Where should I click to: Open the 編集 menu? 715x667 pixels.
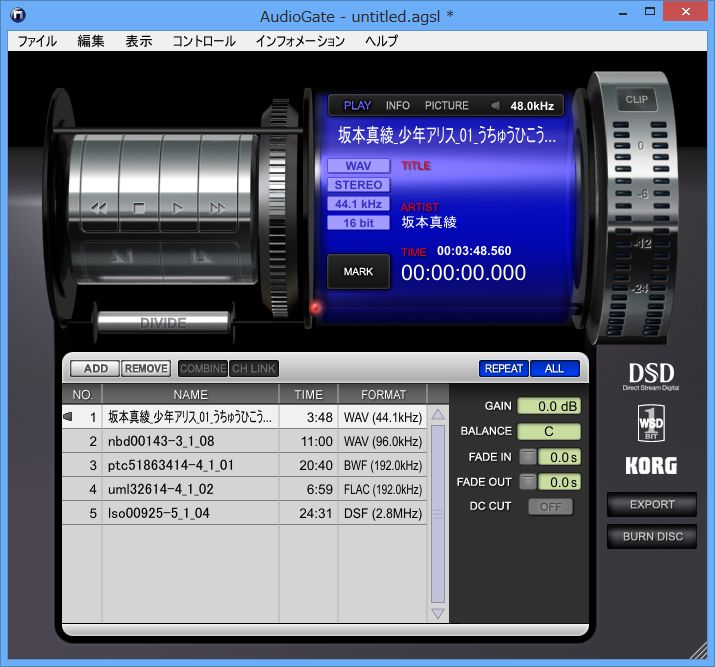(x=91, y=41)
